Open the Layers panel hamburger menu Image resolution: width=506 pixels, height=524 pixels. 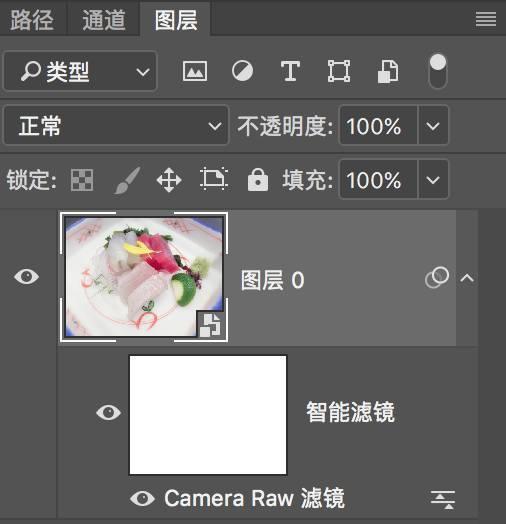(x=486, y=19)
